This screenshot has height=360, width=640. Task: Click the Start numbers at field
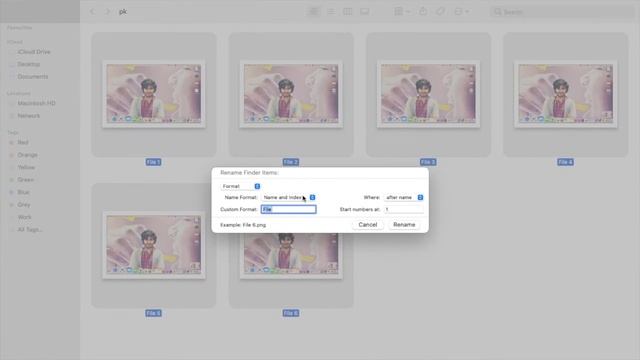click(x=404, y=209)
